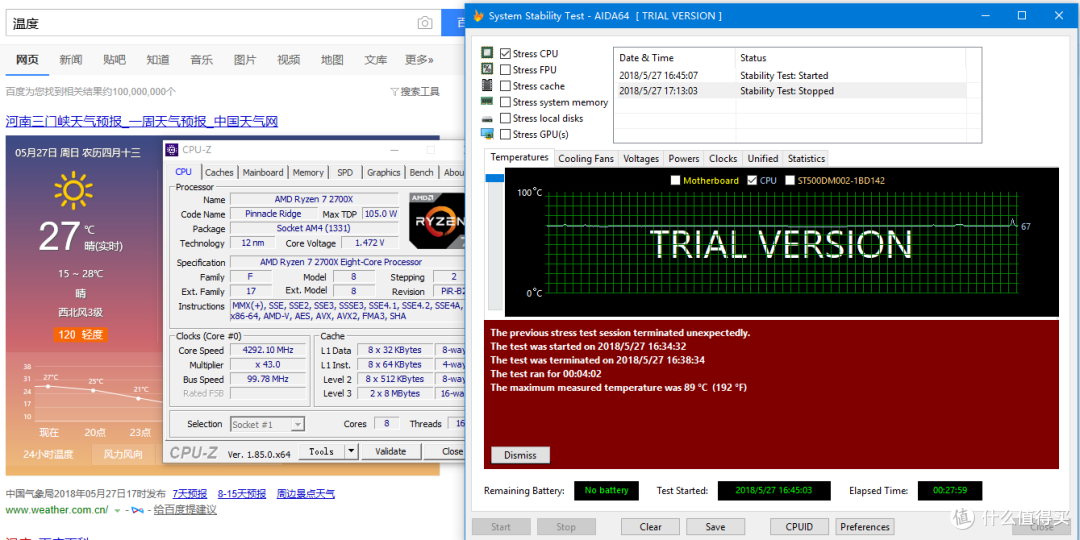Maximize the AIDA64 window
The height and width of the screenshot is (540, 1080).
[1021, 15]
